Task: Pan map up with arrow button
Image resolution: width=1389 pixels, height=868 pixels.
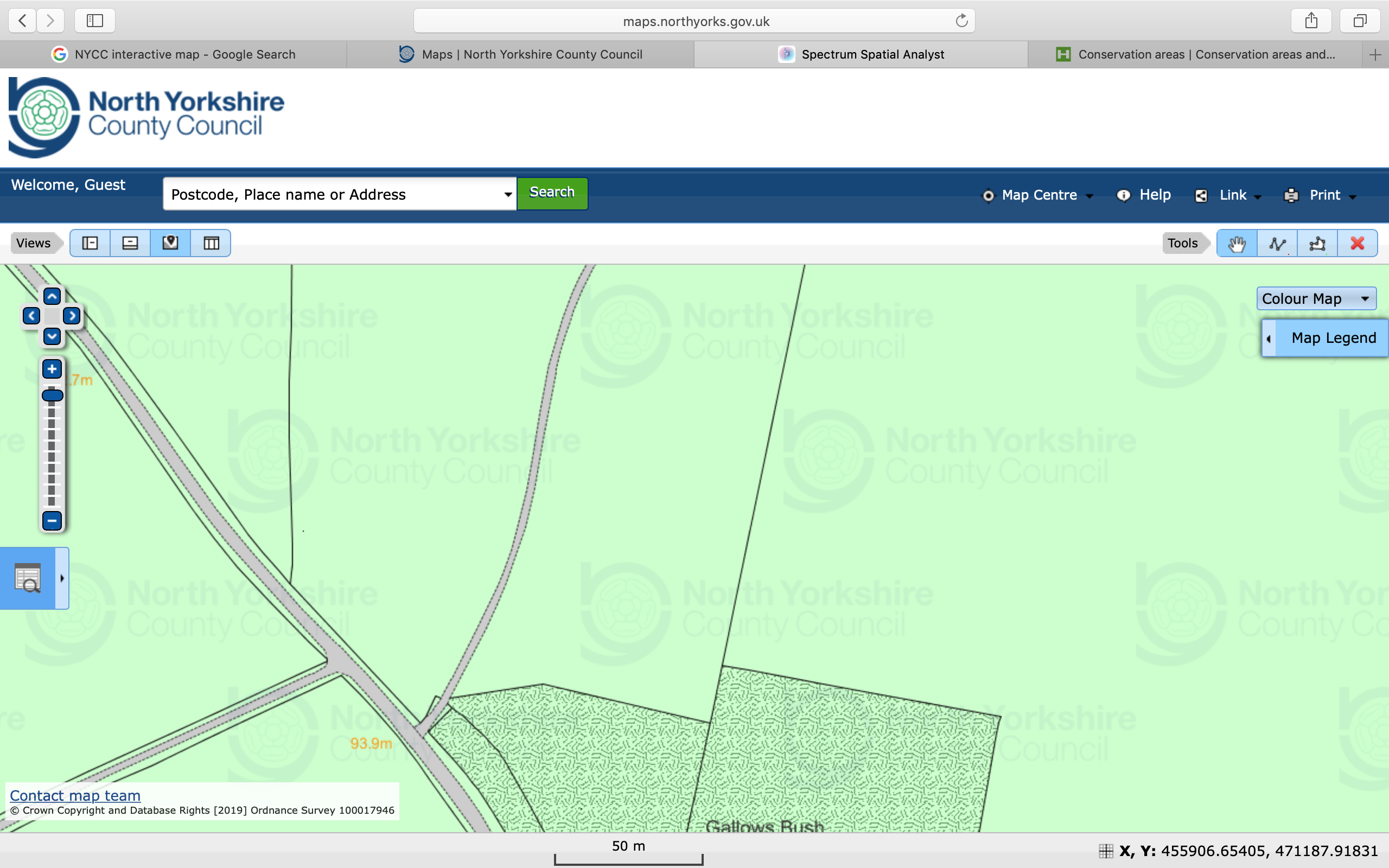Action: tap(52, 296)
